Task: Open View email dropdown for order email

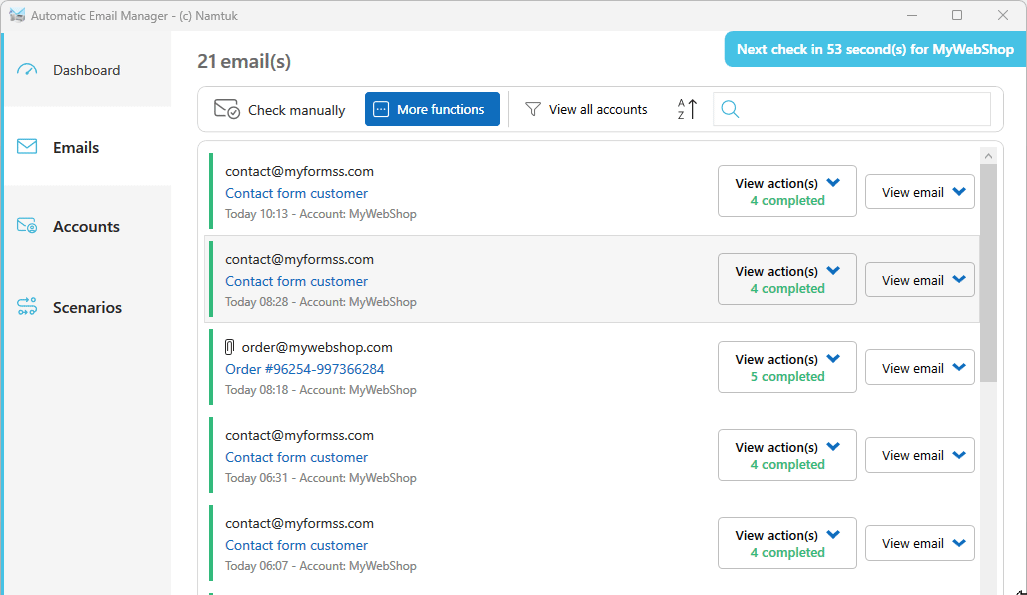Action: tap(920, 368)
